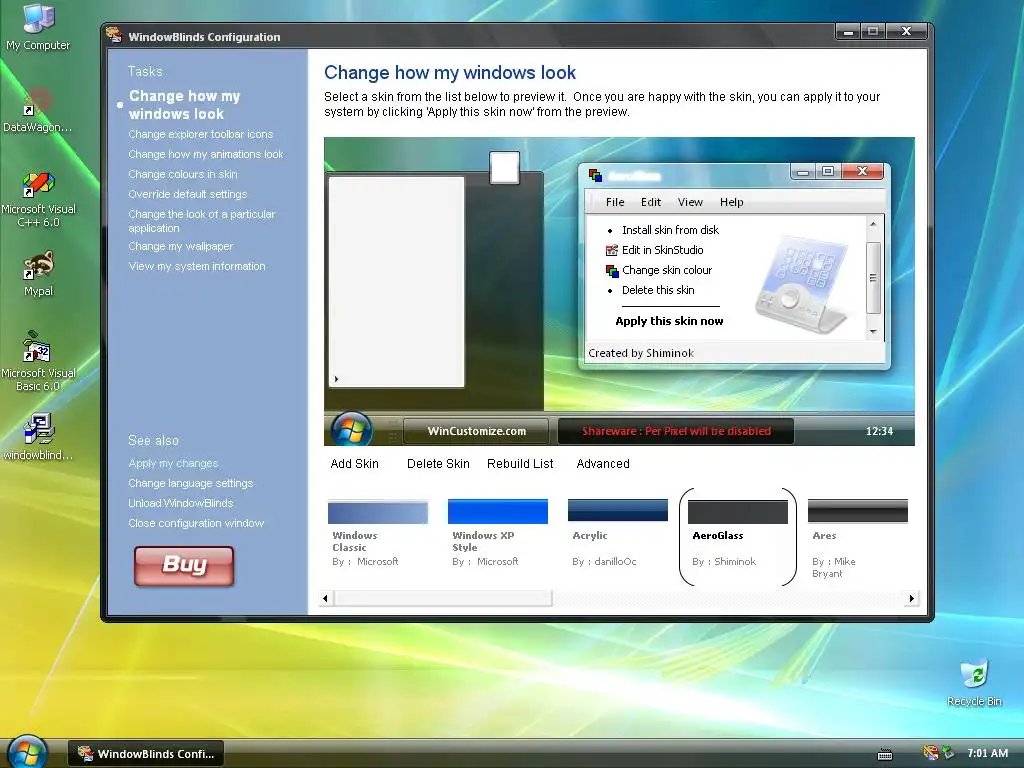Click the Add Skin button
The width and height of the screenshot is (1024, 768).
(354, 464)
